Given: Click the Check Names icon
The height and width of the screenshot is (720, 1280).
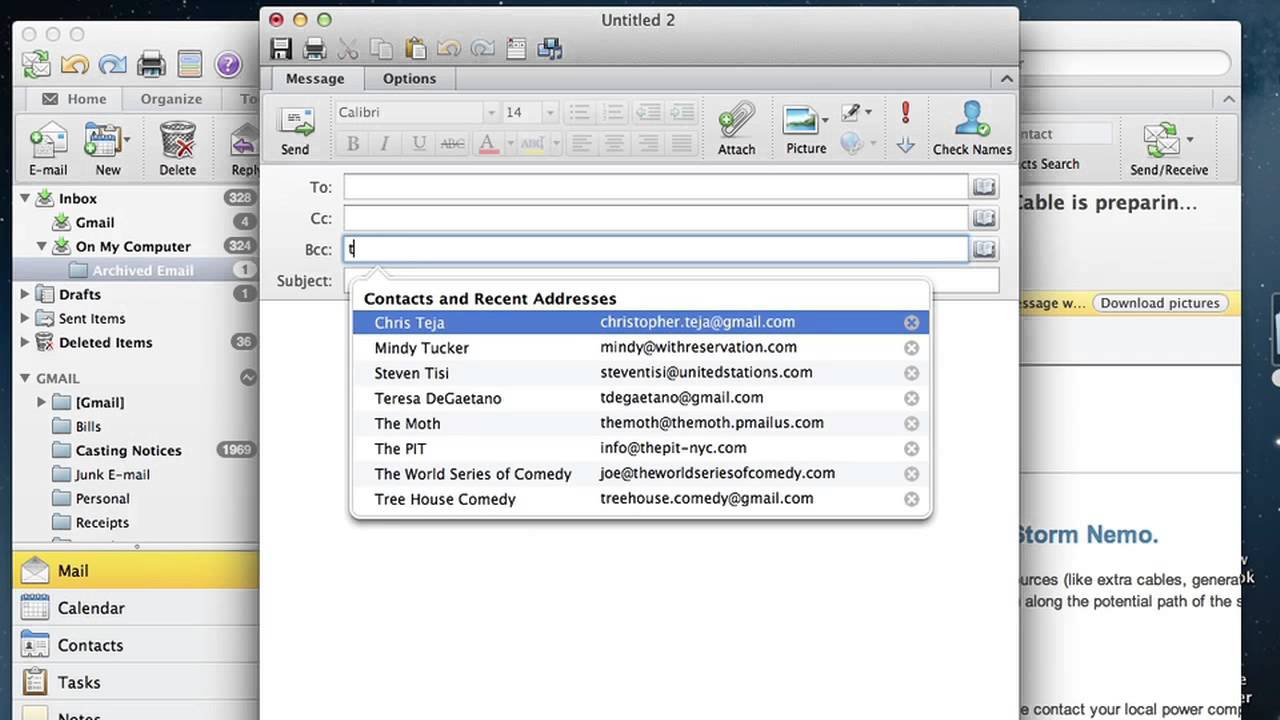Looking at the screenshot, I should click(x=971, y=130).
